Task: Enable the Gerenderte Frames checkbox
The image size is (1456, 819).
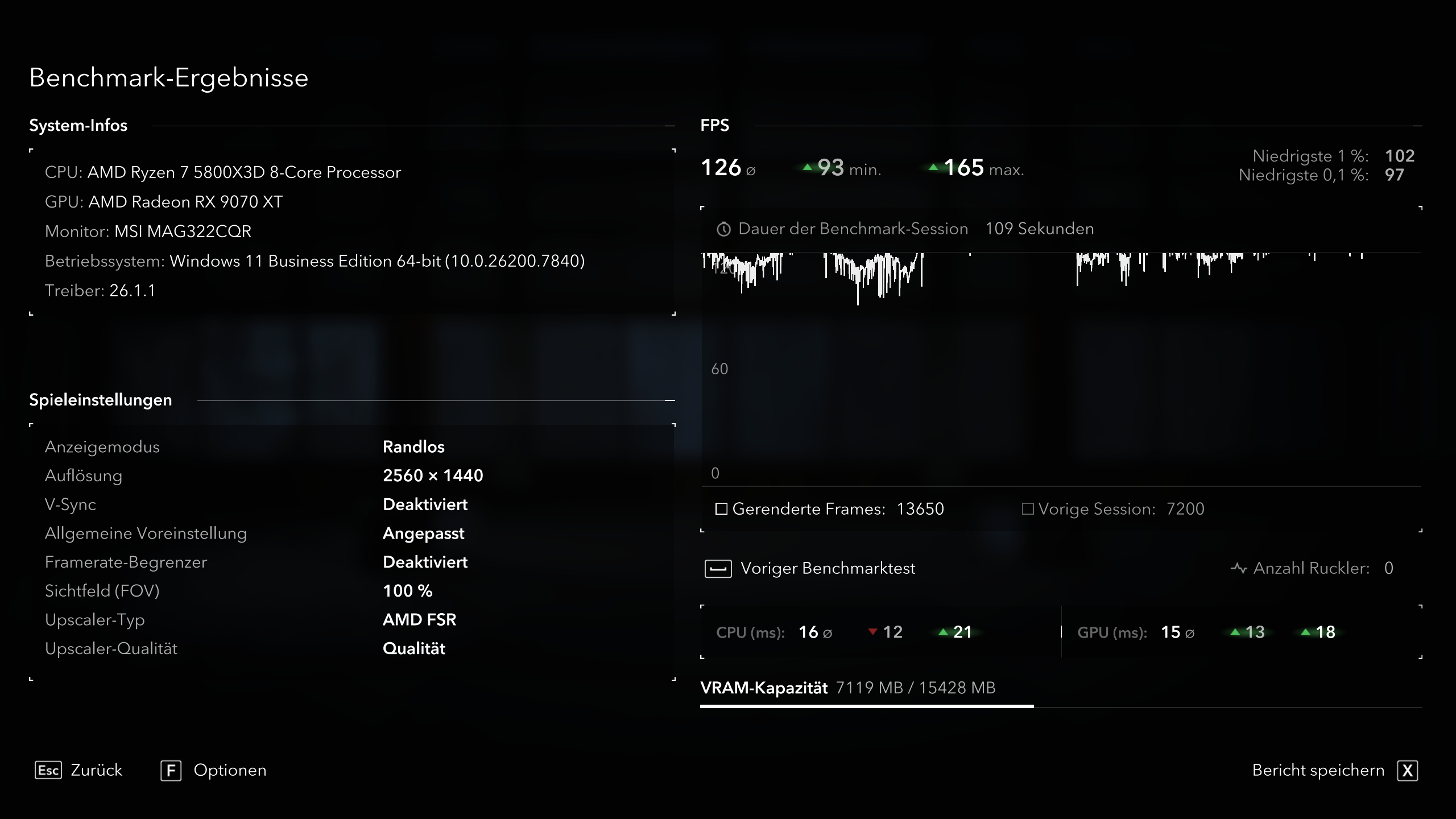Action: 722,509
